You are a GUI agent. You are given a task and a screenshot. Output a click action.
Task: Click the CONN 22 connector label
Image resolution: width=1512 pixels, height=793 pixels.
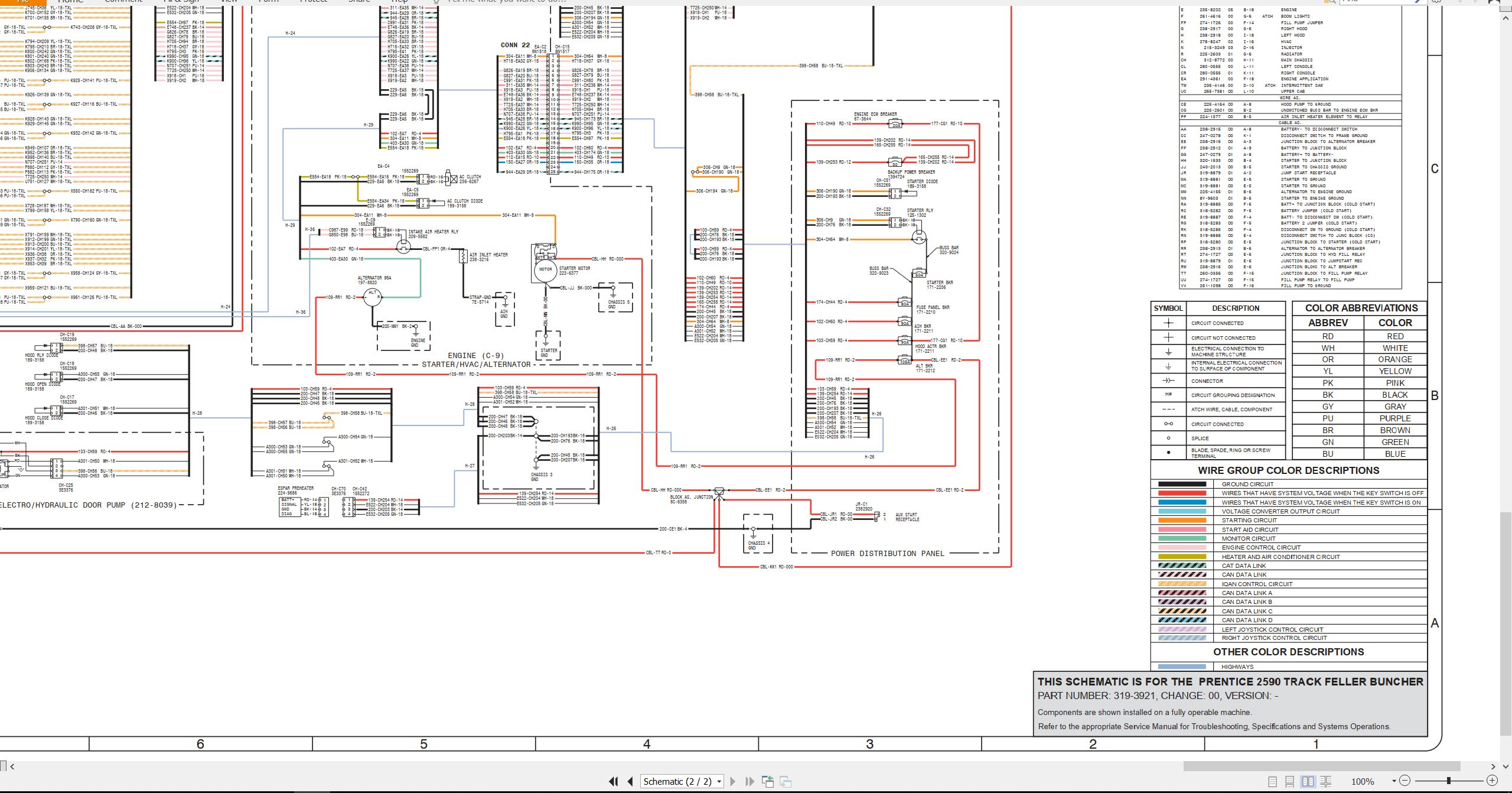[x=515, y=45]
